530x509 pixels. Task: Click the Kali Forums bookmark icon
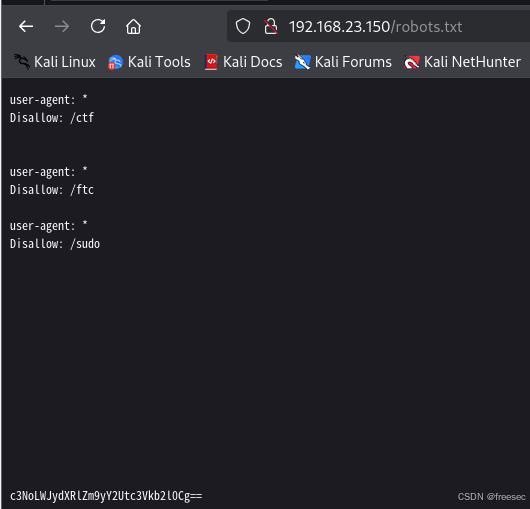pos(302,62)
